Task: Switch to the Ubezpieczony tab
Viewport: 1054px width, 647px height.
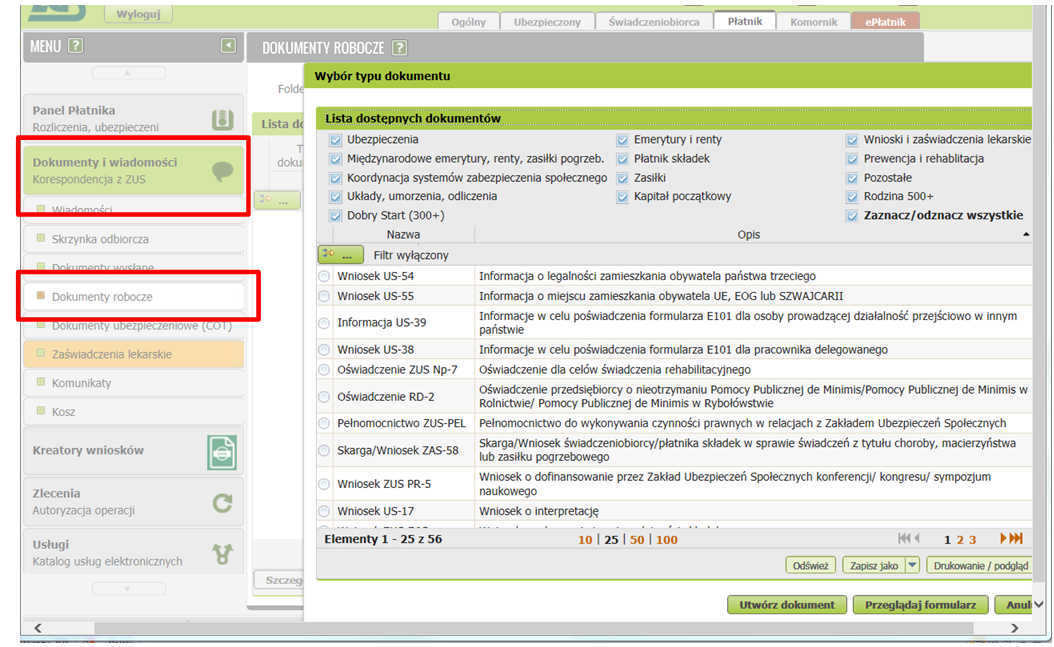Action: [x=549, y=21]
